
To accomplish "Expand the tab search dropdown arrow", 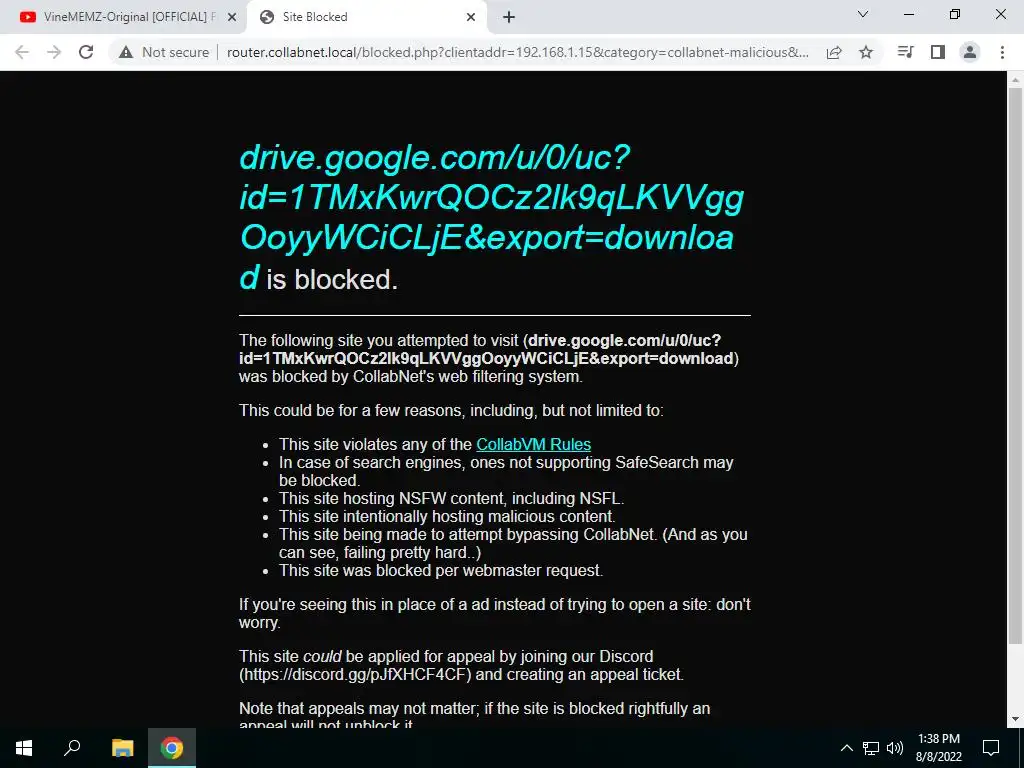I will [863, 14].
